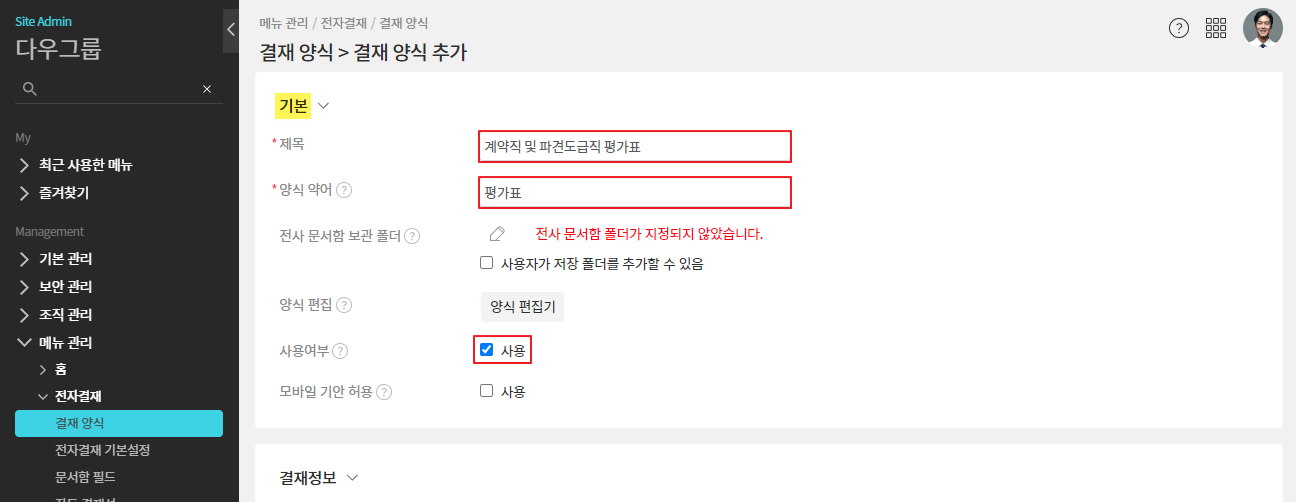Enable 사용자가 저장 폴더를 추가할 수 있음

(x=487, y=264)
